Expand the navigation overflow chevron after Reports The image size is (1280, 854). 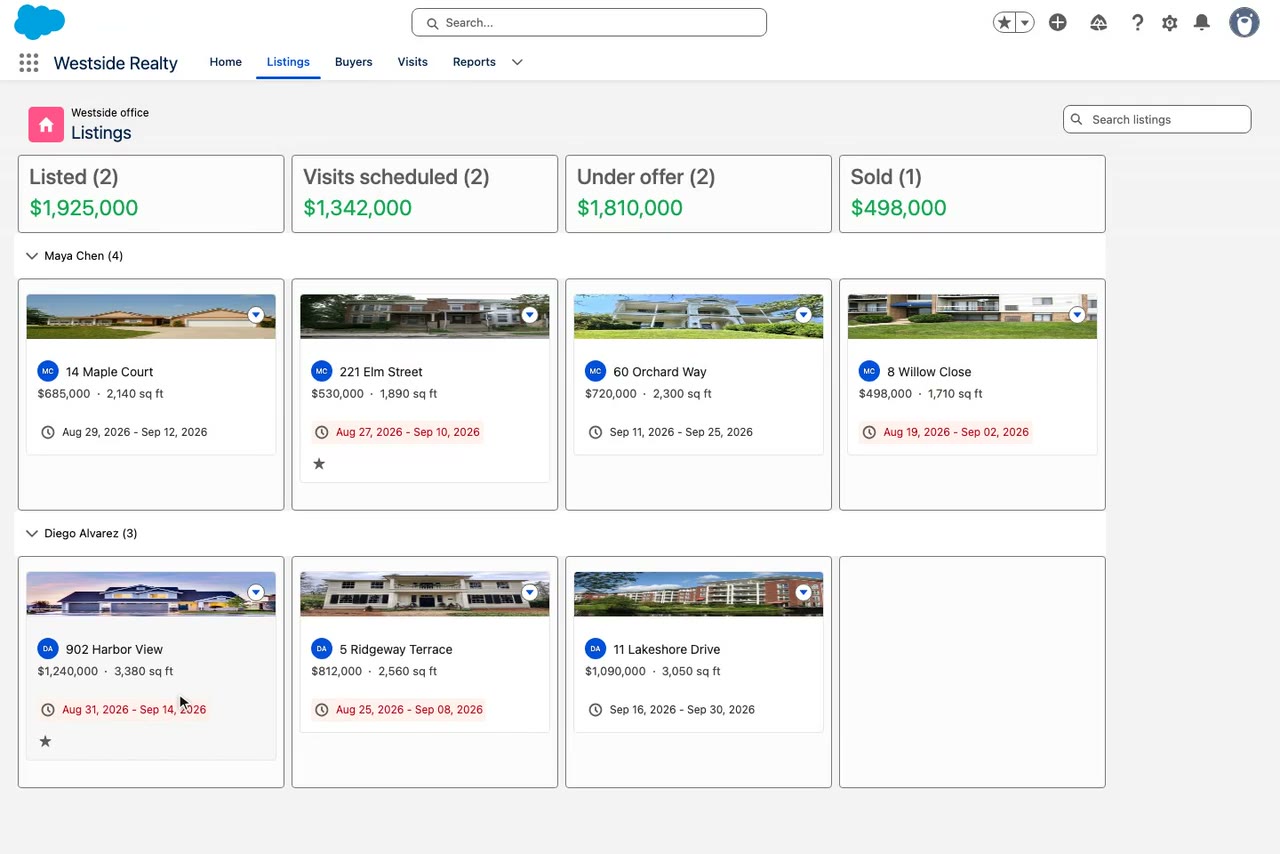click(x=517, y=62)
